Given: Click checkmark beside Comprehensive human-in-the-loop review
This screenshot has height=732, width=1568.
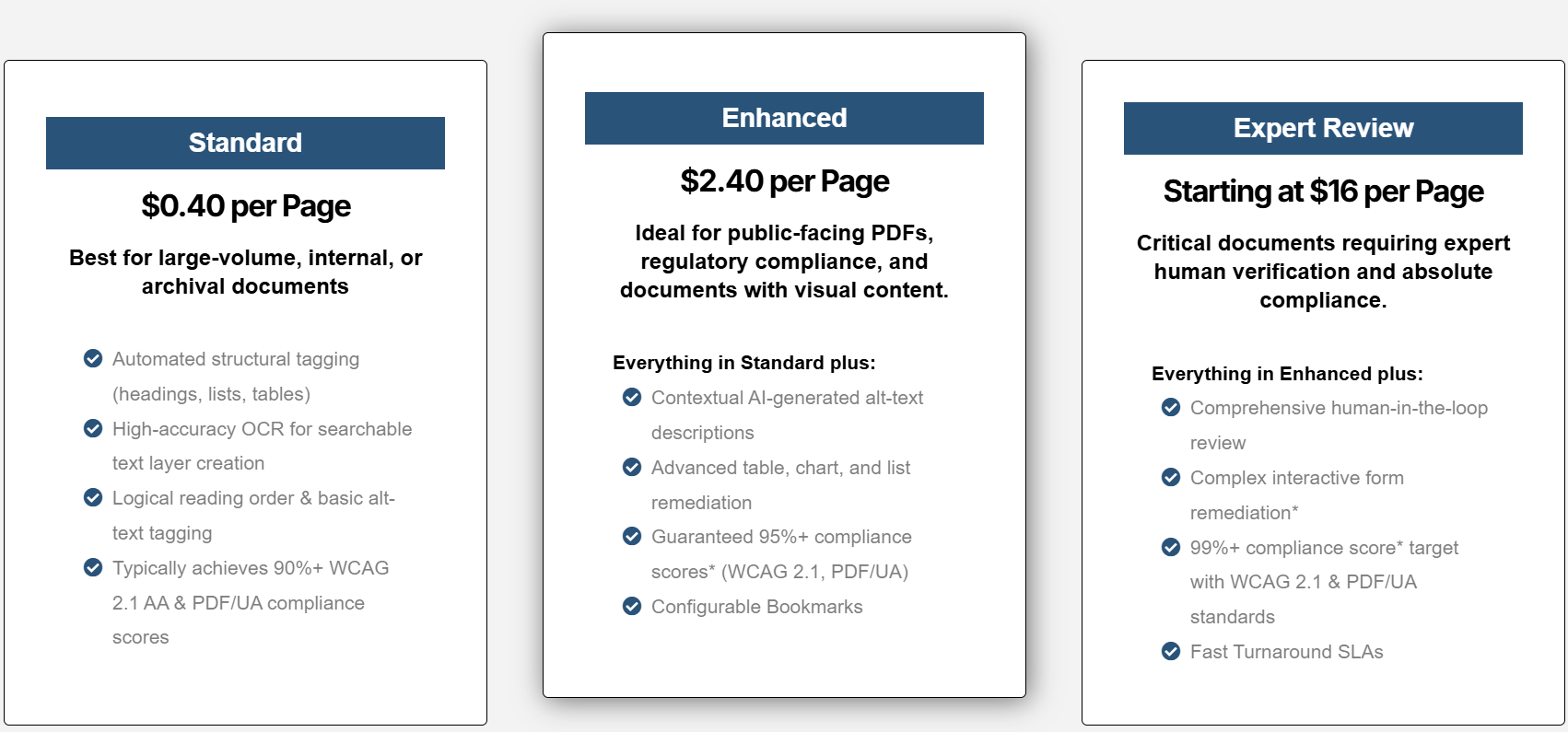Looking at the screenshot, I should (x=1171, y=407).
